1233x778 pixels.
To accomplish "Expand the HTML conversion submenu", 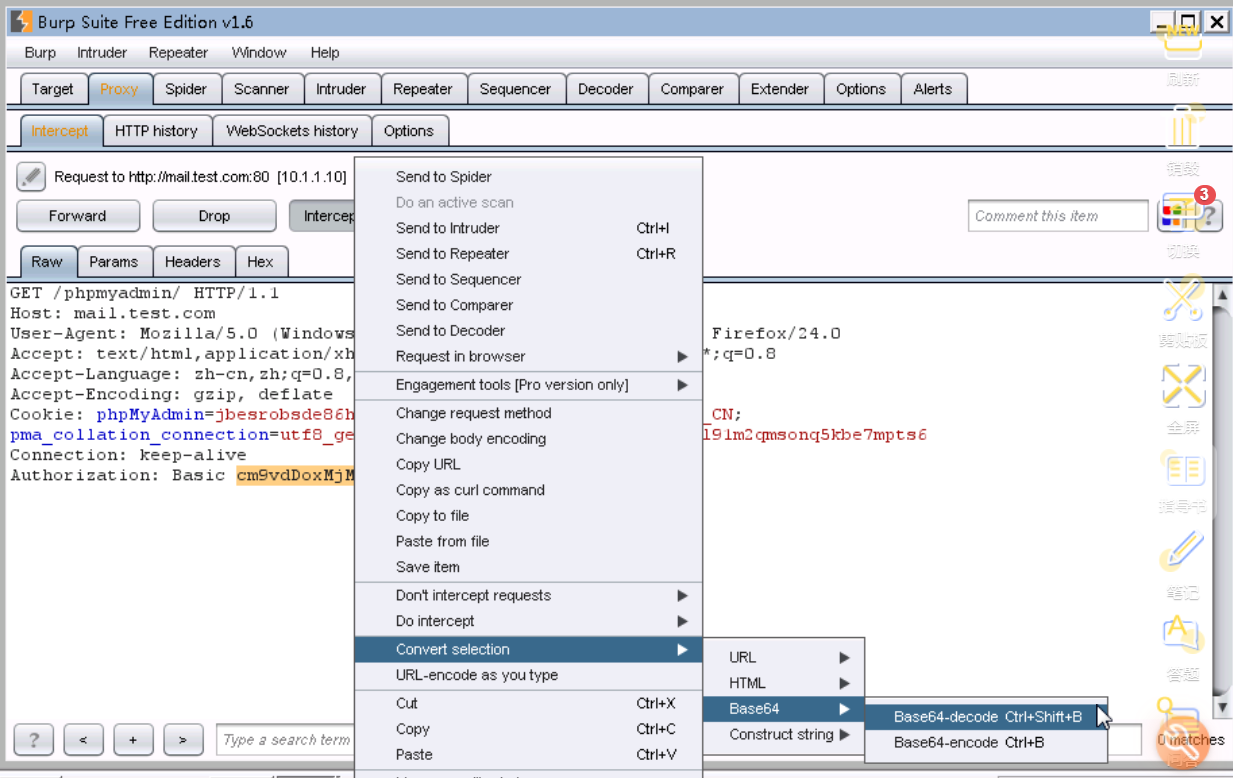I will (x=784, y=683).
